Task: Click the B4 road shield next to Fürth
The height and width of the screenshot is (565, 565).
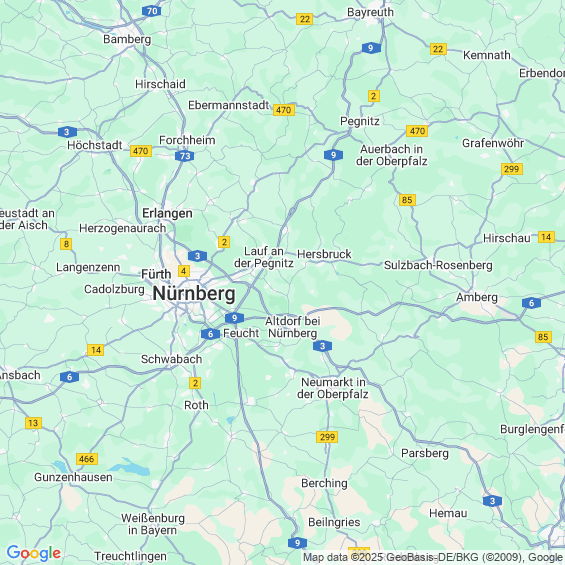Action: (184, 271)
